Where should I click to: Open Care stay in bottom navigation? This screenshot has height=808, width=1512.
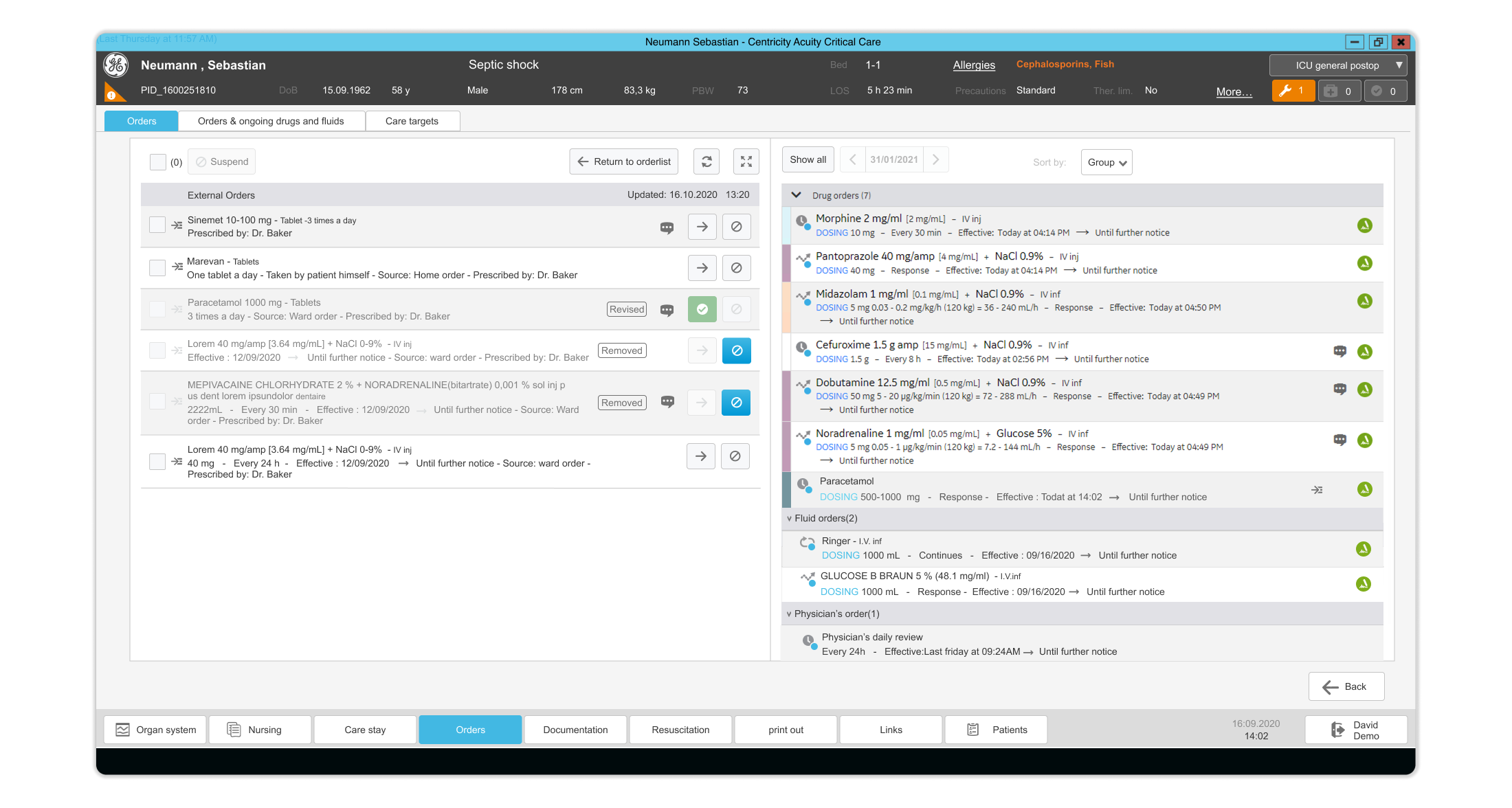[x=365, y=730]
